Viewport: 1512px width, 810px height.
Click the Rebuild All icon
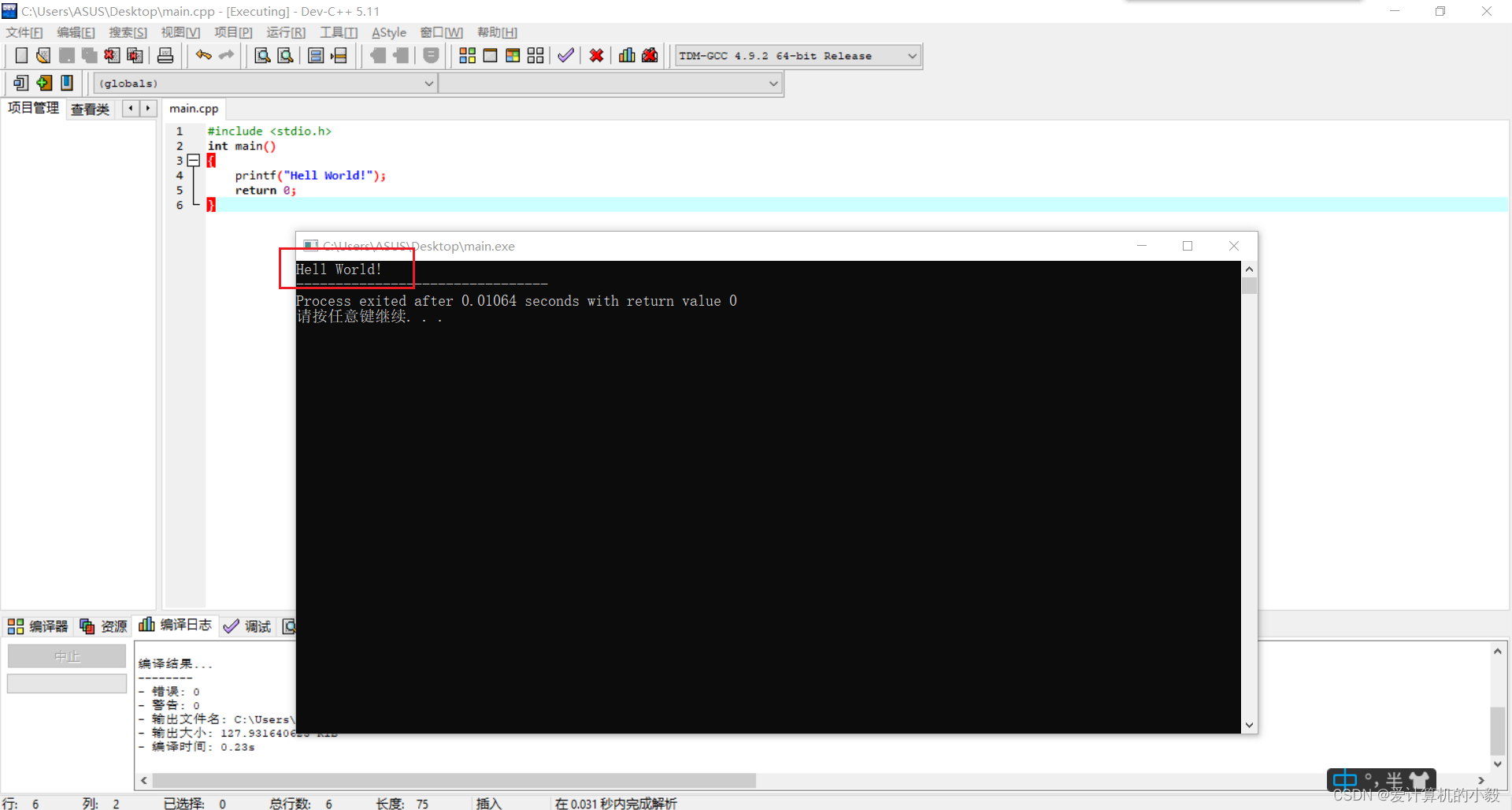535,55
